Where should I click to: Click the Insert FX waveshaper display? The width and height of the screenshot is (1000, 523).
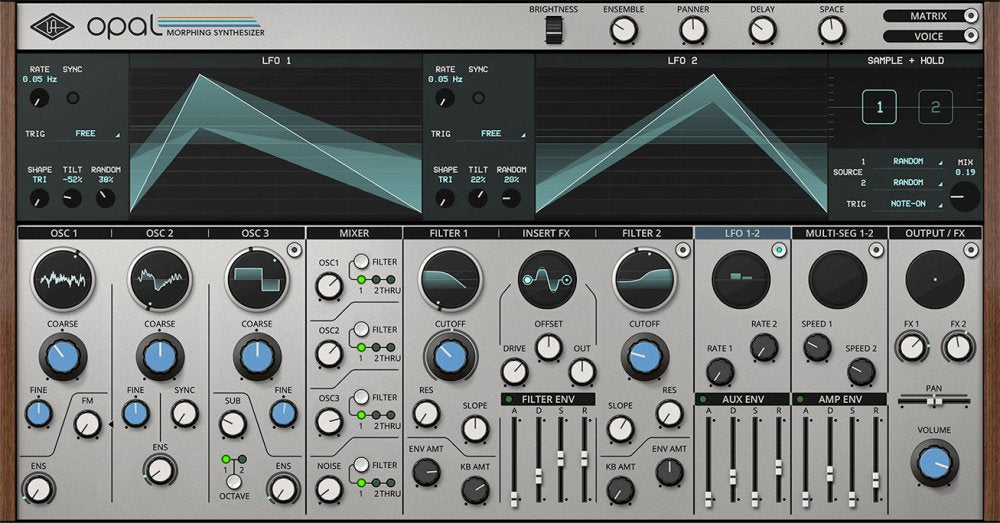[x=547, y=280]
